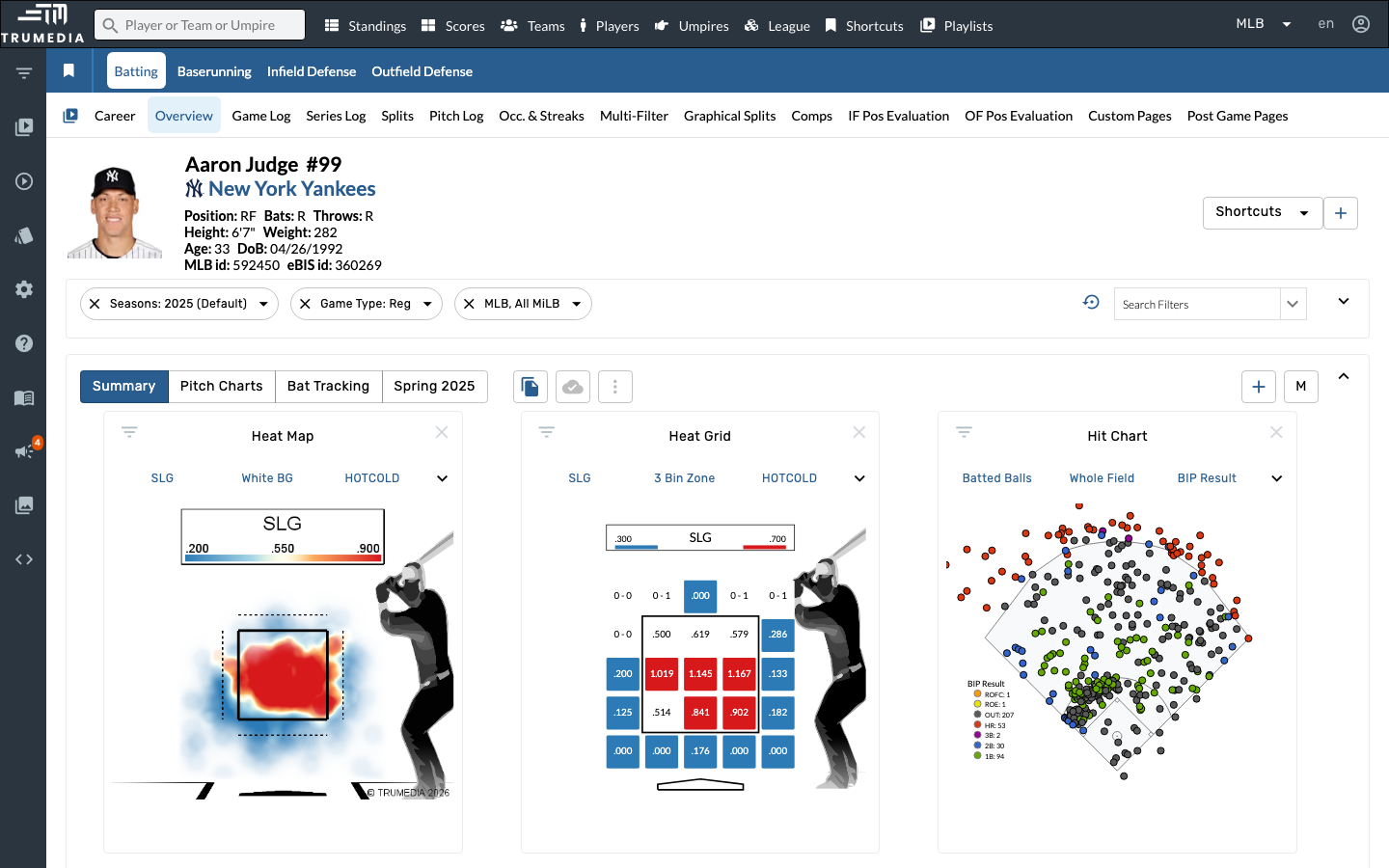The height and width of the screenshot is (868, 1389).
Task: Close the Heat Map panel
Action: pyautogui.click(x=442, y=432)
